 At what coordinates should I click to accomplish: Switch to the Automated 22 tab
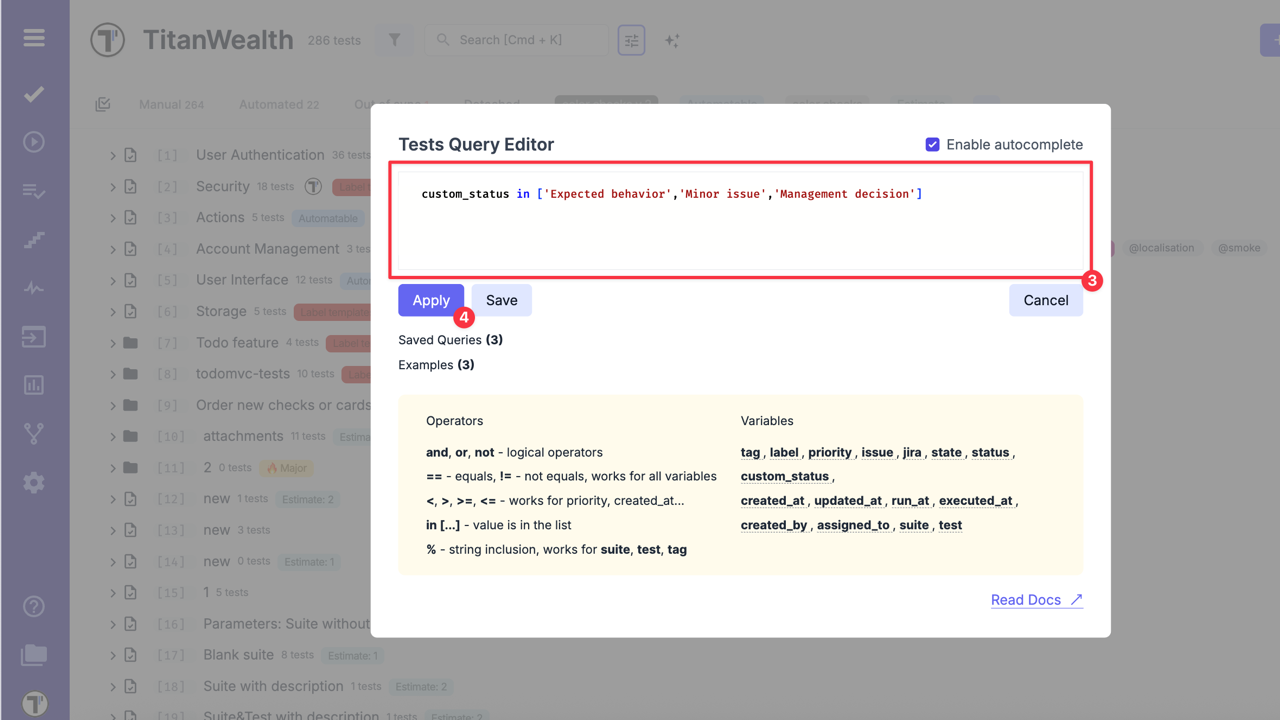(x=279, y=104)
